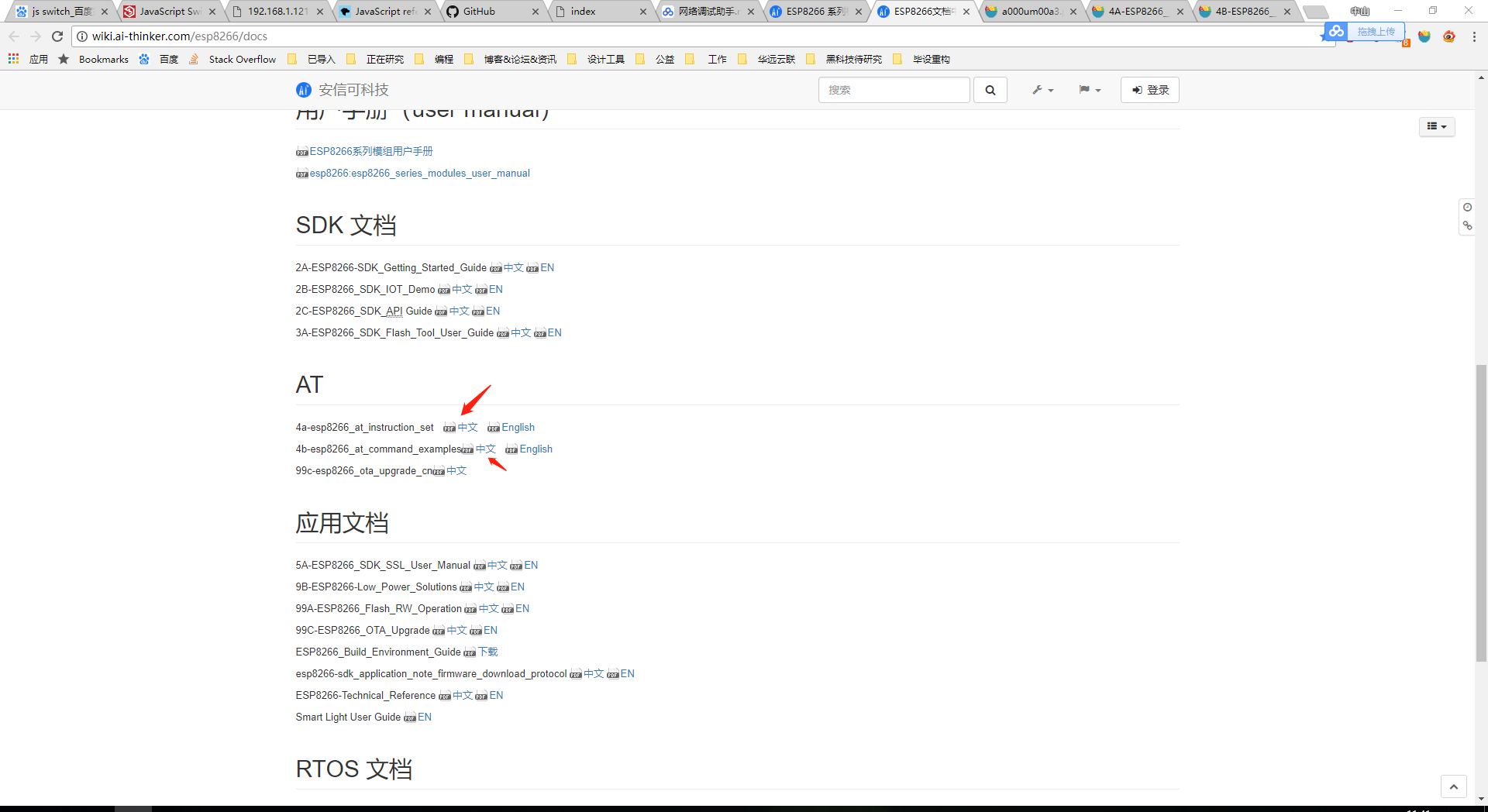Open the 华远云联 bookmark folder
This screenshot has width=1488, height=812.
pyautogui.click(x=766, y=59)
